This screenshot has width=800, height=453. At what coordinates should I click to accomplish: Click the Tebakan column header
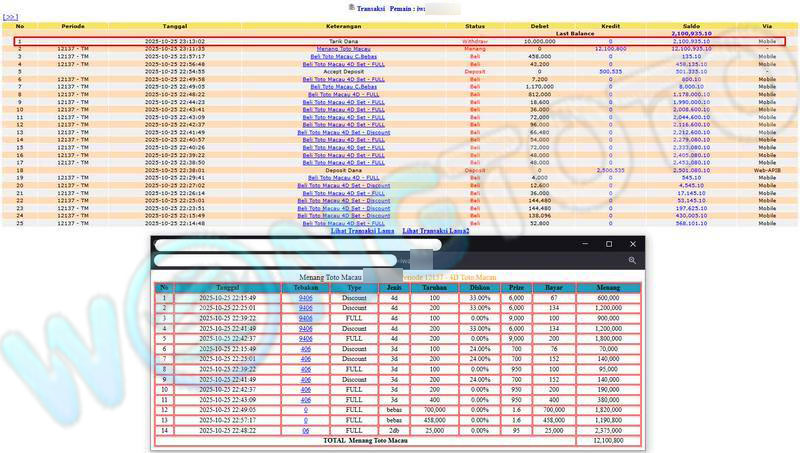pyautogui.click(x=305, y=287)
